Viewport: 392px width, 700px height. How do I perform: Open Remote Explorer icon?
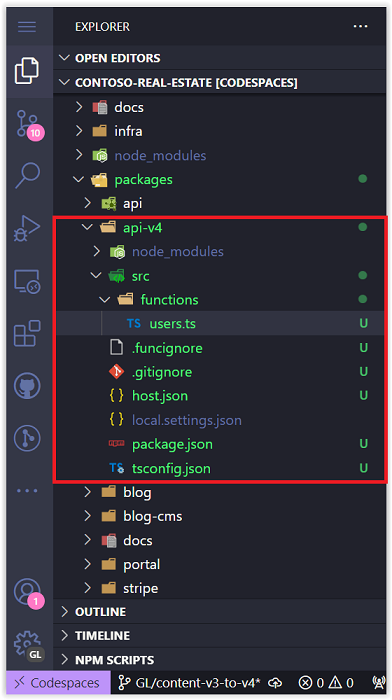(27, 282)
